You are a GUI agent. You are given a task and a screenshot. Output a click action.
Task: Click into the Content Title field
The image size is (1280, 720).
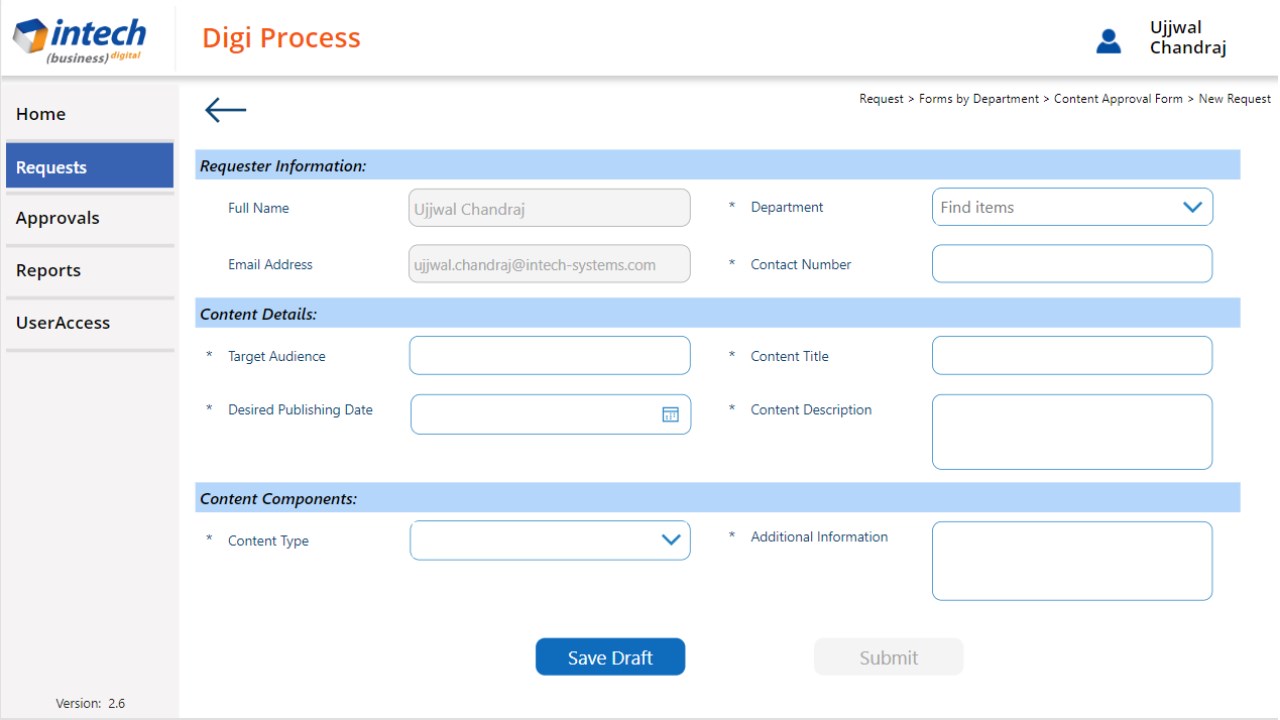pyautogui.click(x=1072, y=355)
